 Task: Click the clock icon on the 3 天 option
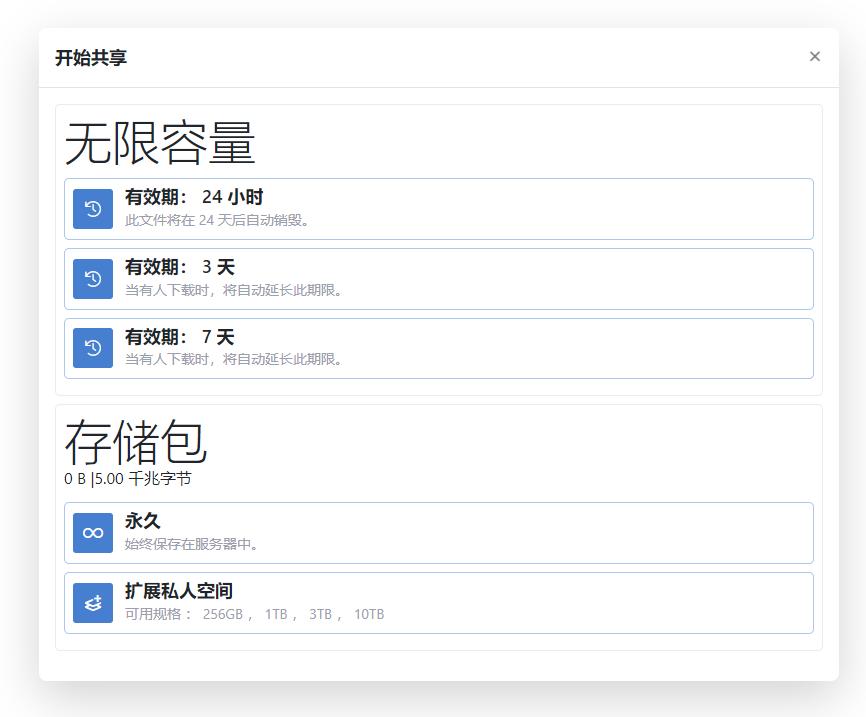(92, 279)
